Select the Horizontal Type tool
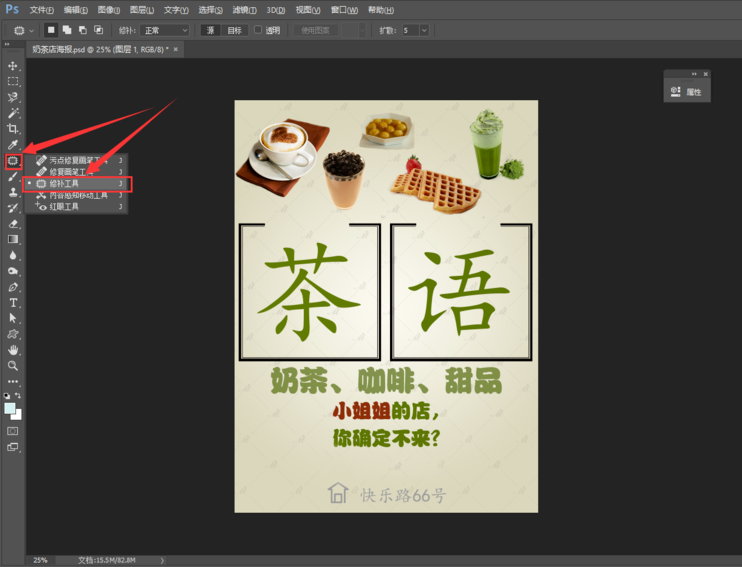The image size is (742, 567). click(13, 302)
